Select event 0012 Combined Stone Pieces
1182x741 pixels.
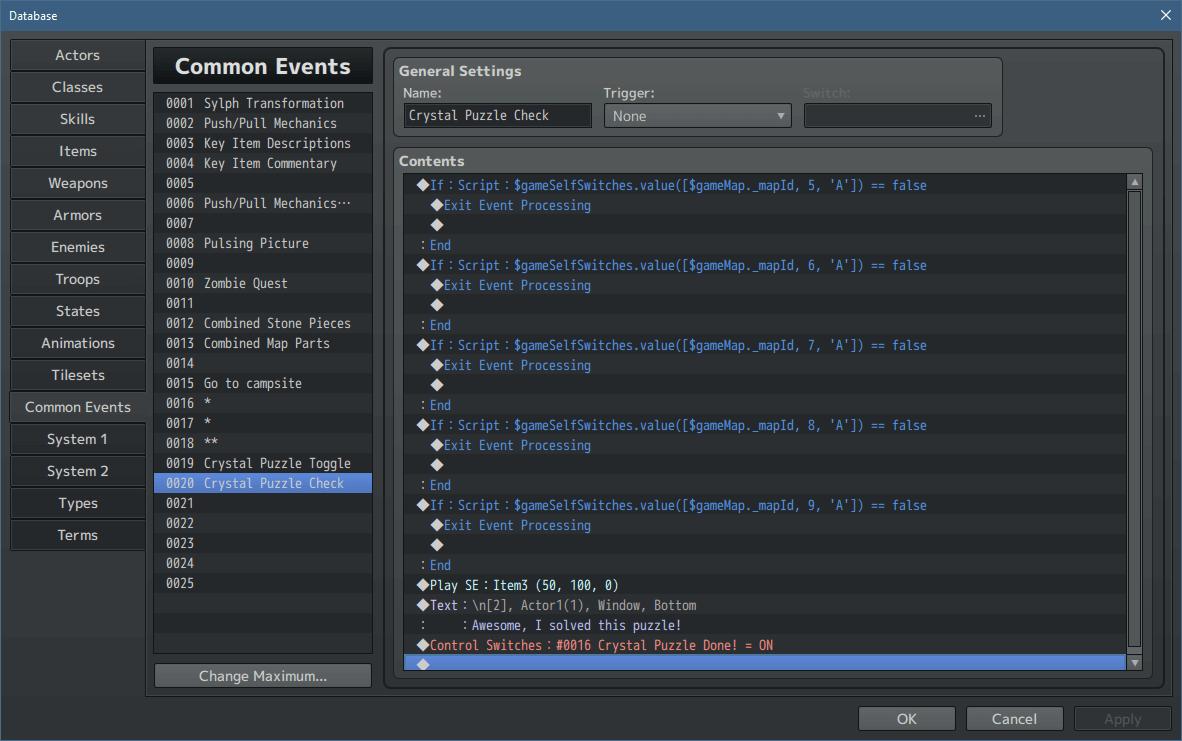coord(263,323)
